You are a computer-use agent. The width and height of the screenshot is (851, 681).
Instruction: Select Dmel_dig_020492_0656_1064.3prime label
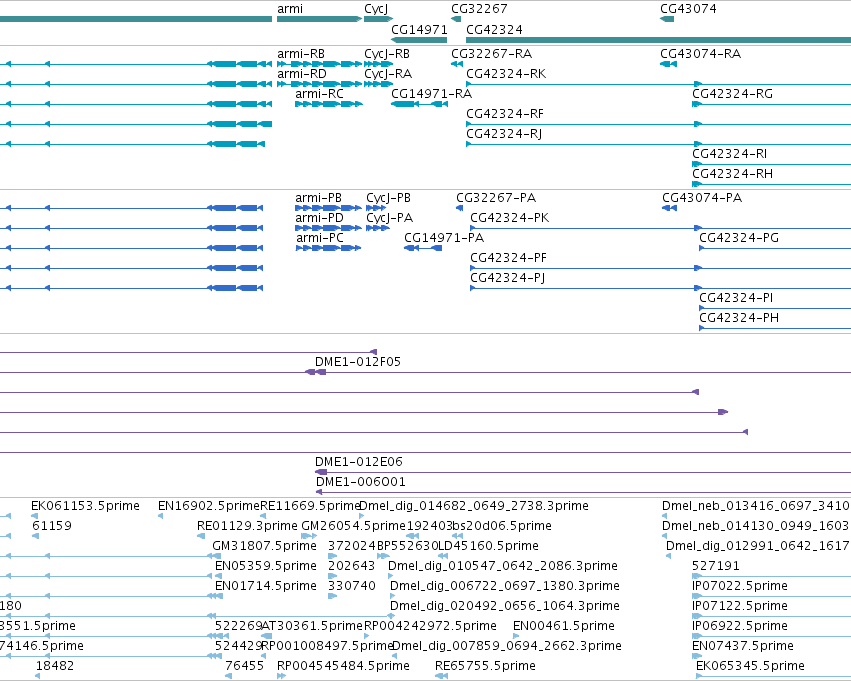point(505,607)
